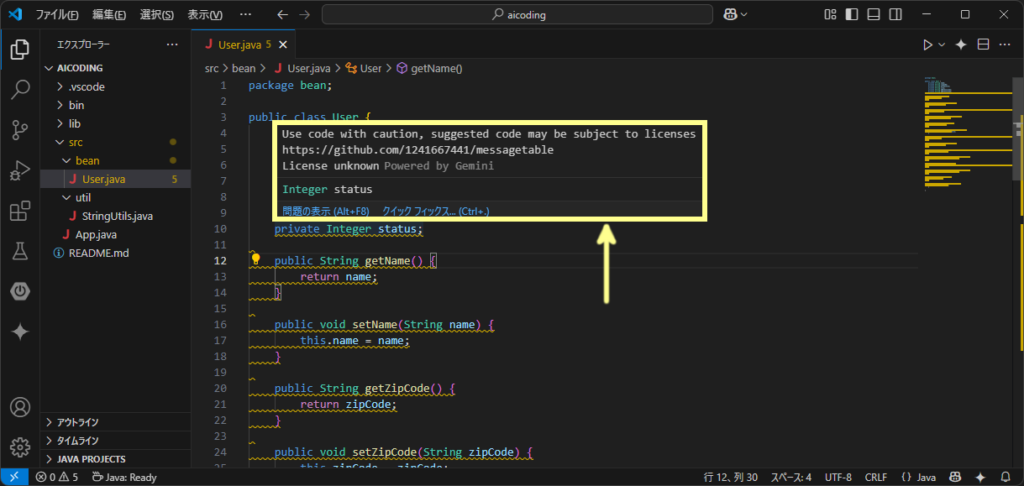Open the 表示(V) menu
This screenshot has height=486, width=1024.
coord(205,14)
